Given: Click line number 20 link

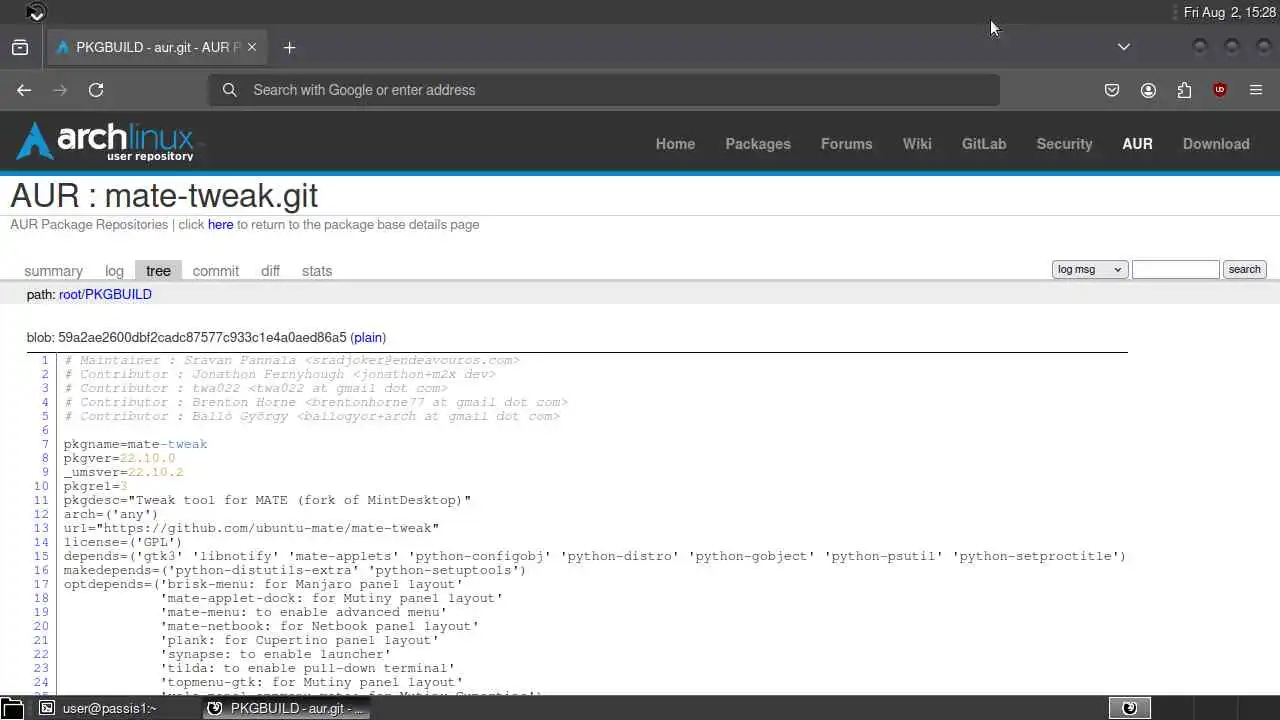Looking at the screenshot, I should (x=41, y=626).
